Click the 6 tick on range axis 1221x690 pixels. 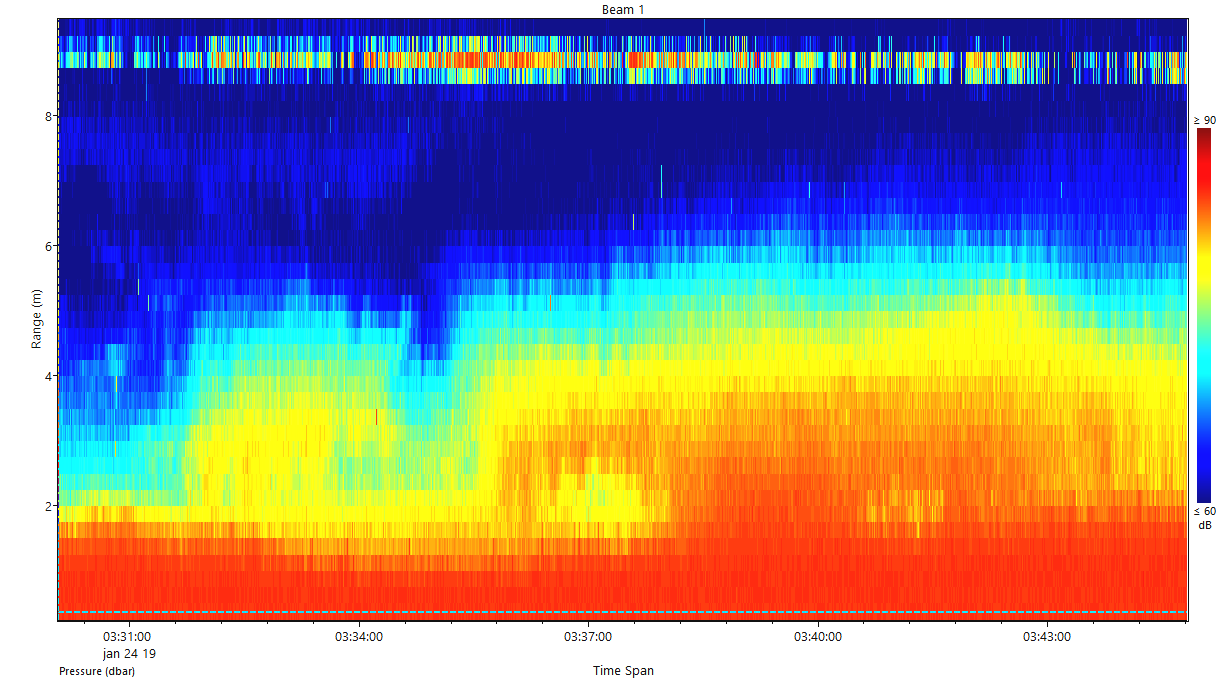tap(48, 246)
